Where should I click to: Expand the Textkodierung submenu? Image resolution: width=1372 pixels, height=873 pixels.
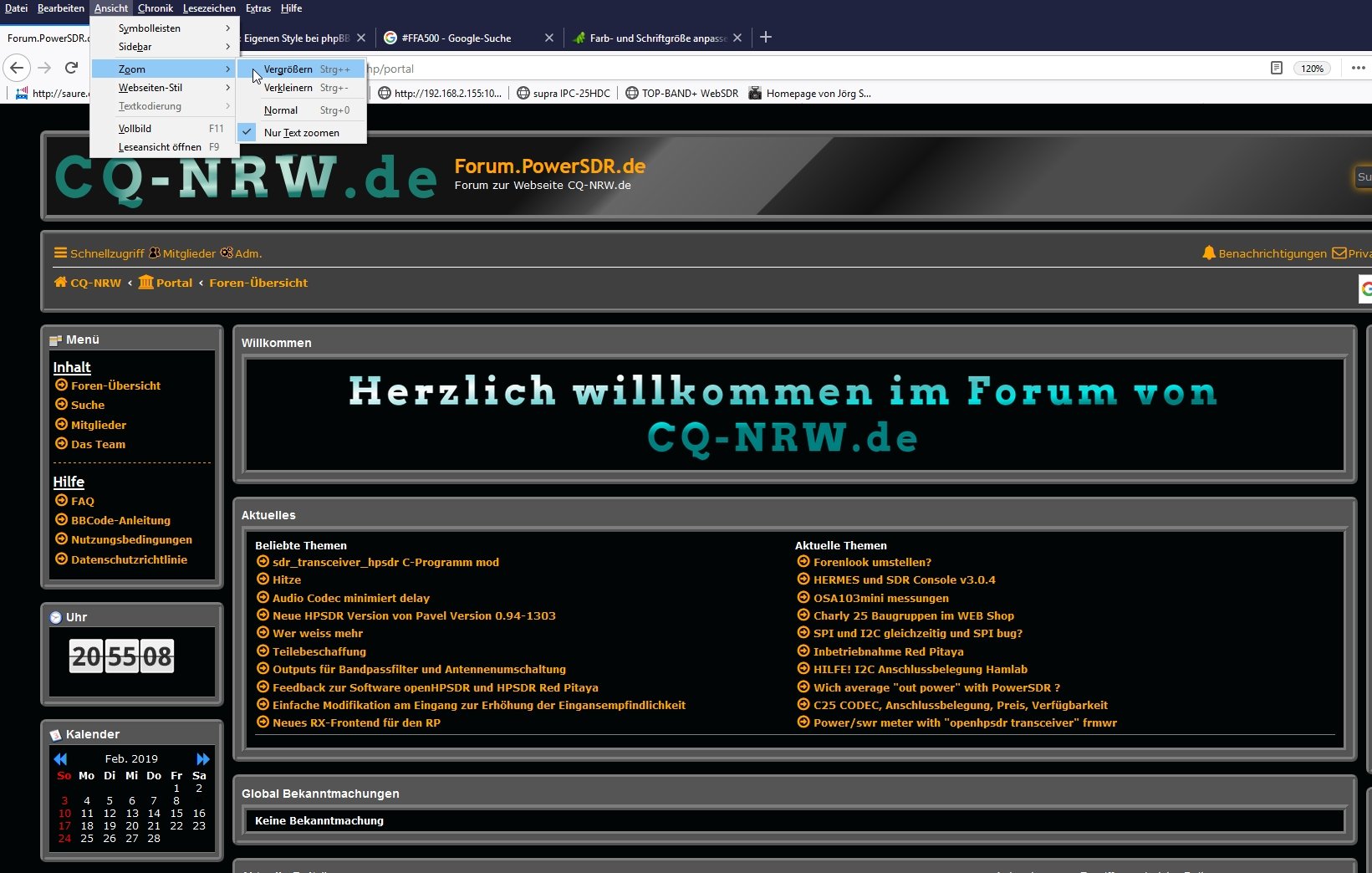[165, 105]
